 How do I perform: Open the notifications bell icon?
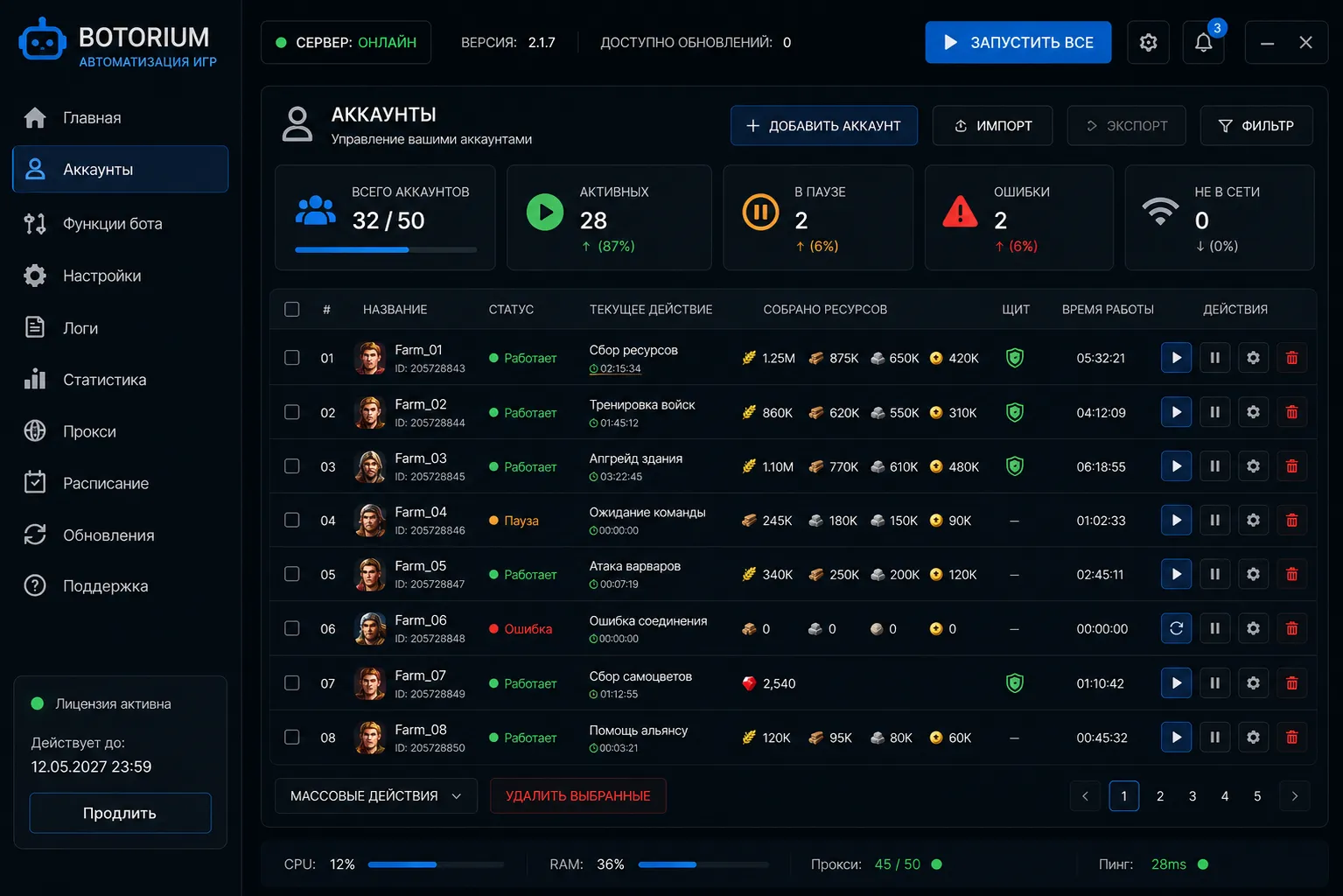1203,42
